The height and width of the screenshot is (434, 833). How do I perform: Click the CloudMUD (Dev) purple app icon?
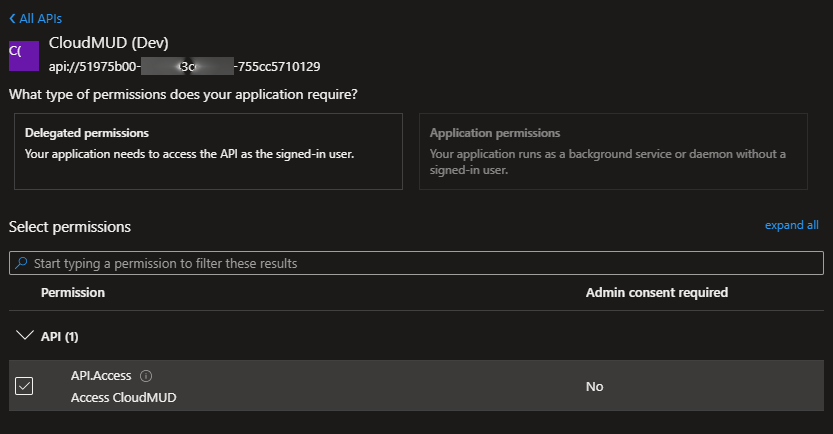click(24, 56)
